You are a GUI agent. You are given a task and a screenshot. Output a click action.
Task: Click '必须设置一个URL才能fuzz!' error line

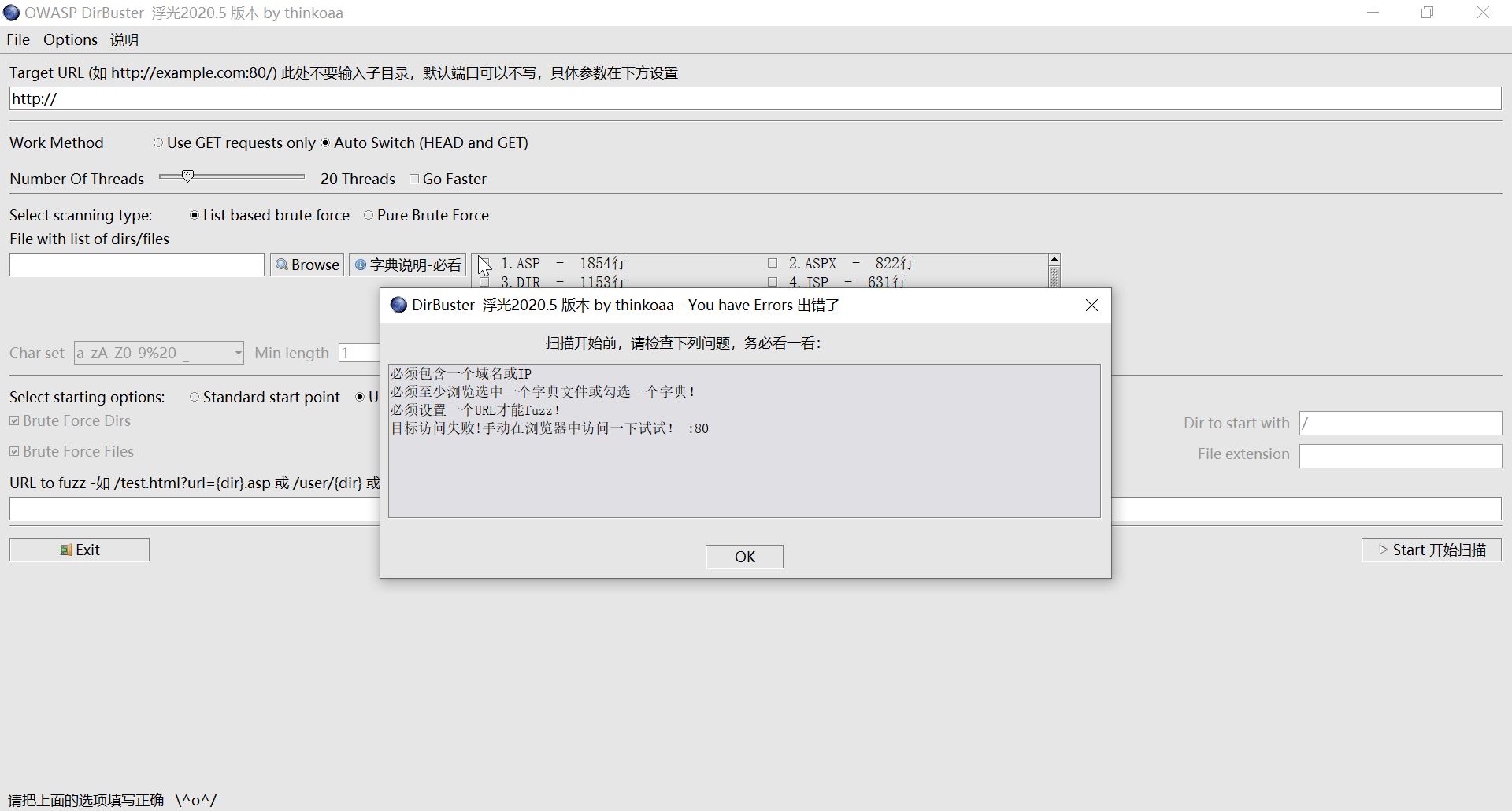coord(476,410)
